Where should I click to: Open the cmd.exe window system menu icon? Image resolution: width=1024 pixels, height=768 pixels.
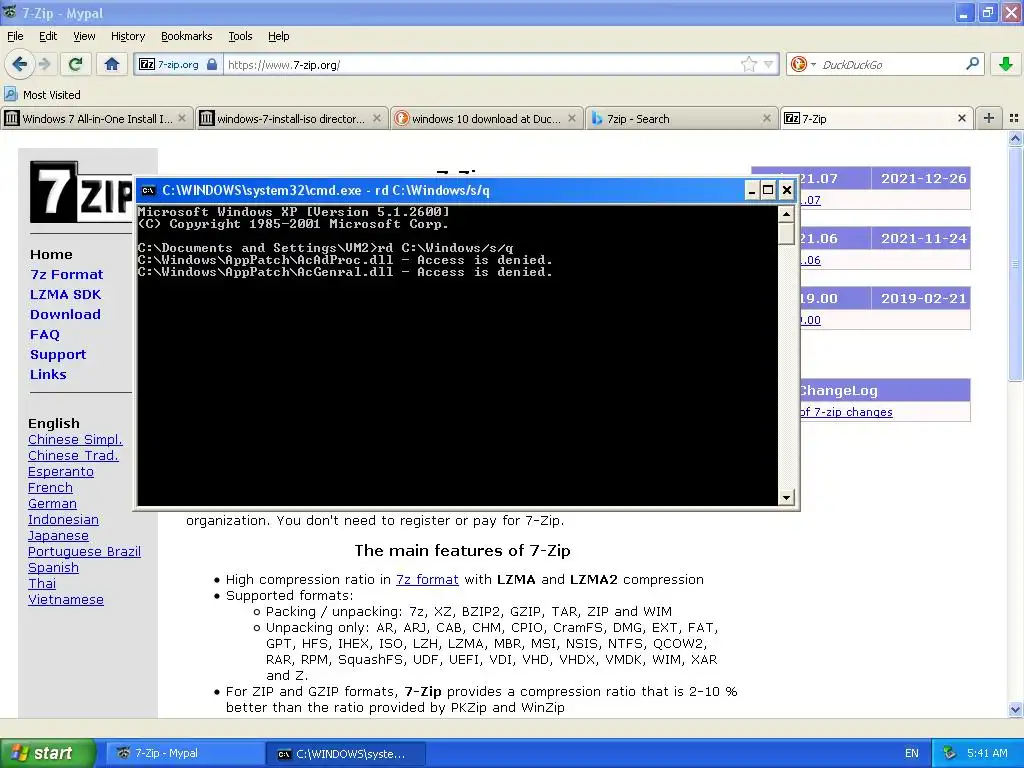[x=148, y=190]
